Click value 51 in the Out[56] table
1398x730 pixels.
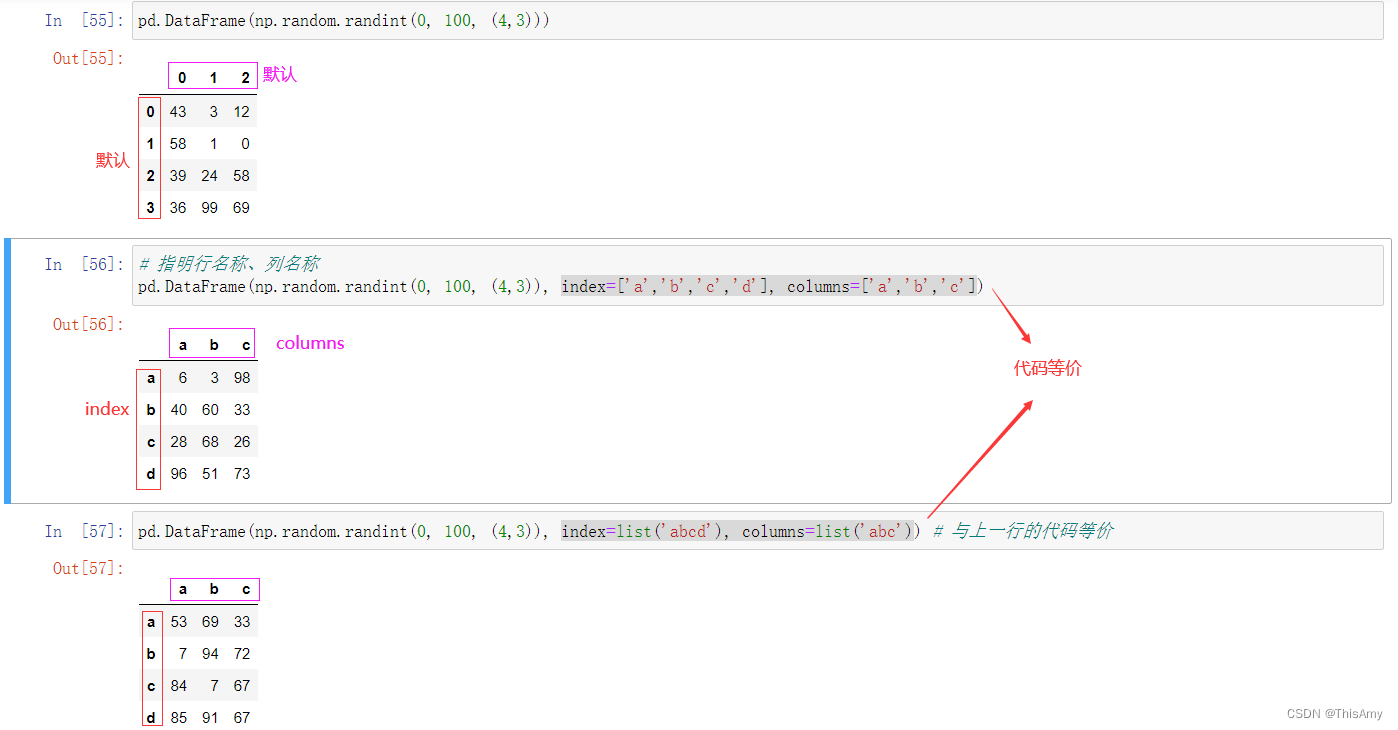point(209,474)
